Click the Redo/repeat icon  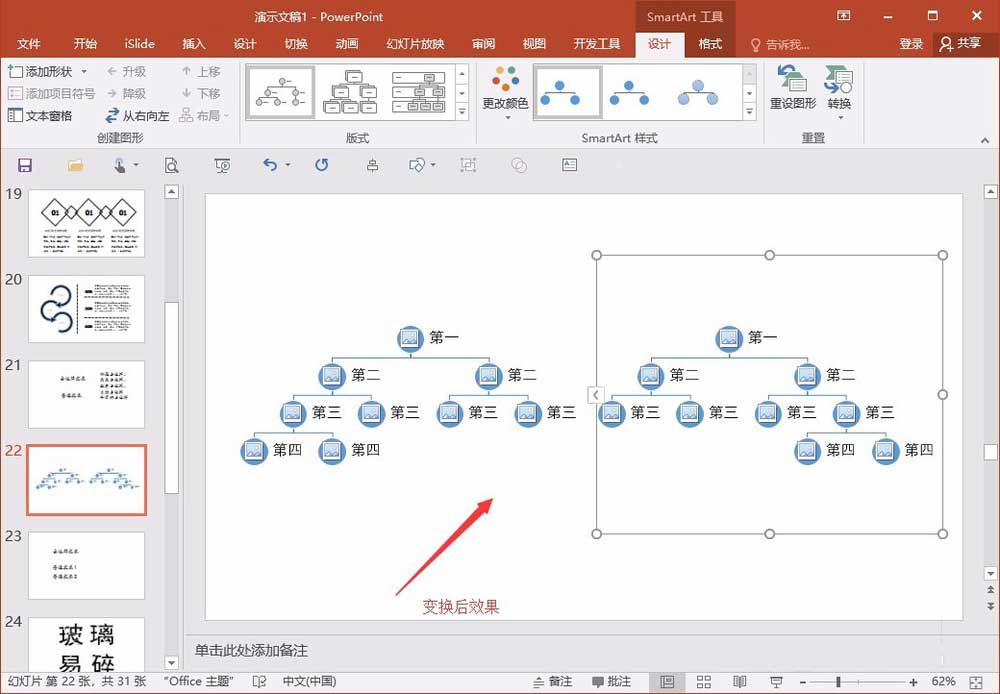pos(321,165)
